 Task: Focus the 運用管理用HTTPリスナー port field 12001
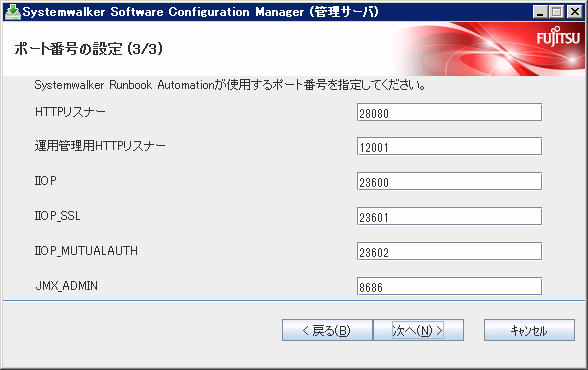tap(449, 147)
